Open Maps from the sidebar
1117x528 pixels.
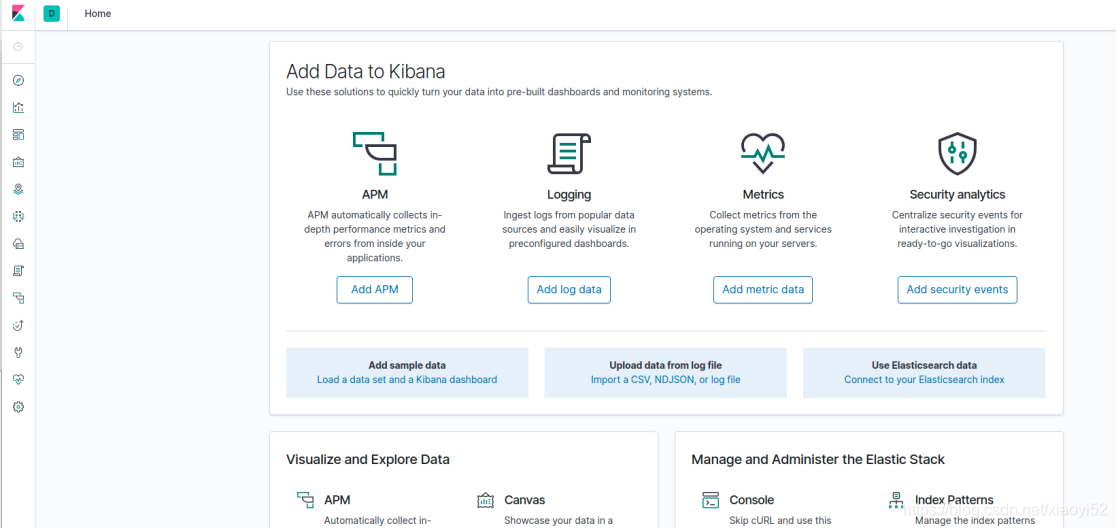point(19,190)
